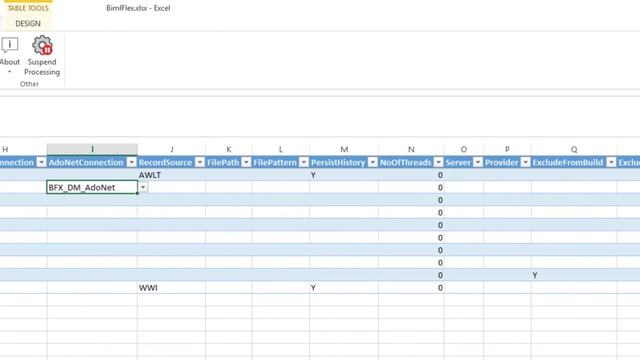
Task: Click the PersistHistory header cell
Action: click(x=344, y=162)
